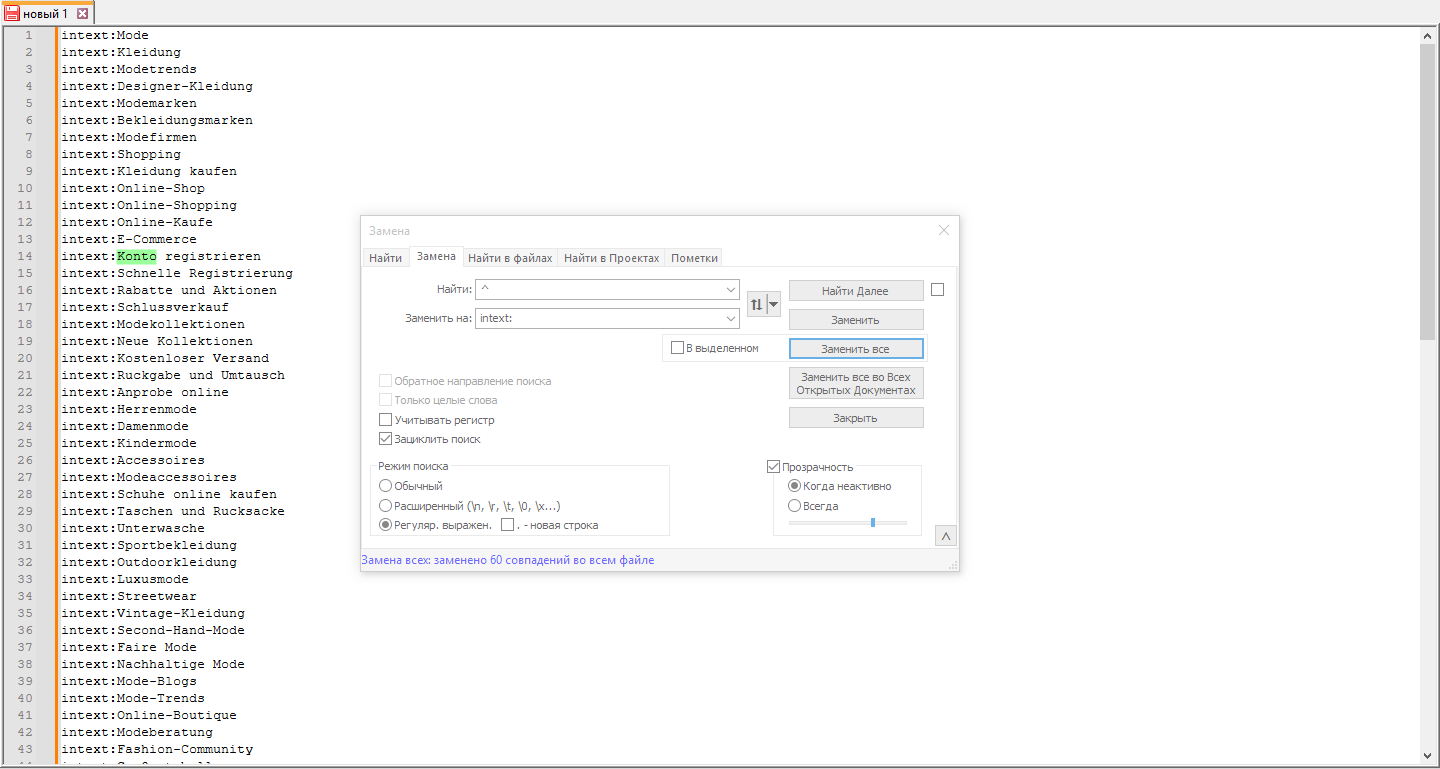
Task: Open the swap button dropdown arrow
Action: tap(774, 304)
